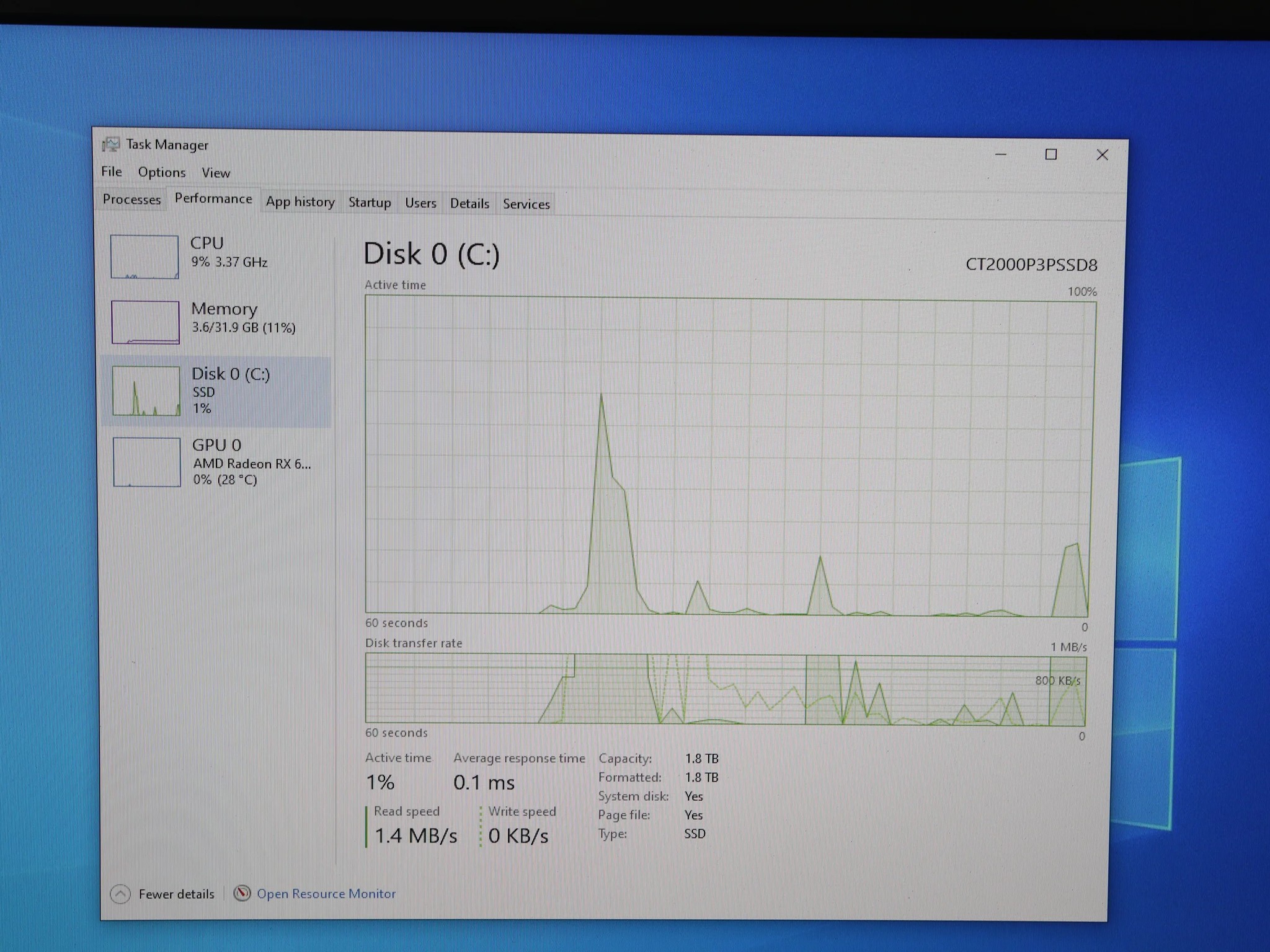Image resolution: width=1270 pixels, height=952 pixels.
Task: Click the Disk 0 mini graph thumbnail
Action: click(146, 390)
